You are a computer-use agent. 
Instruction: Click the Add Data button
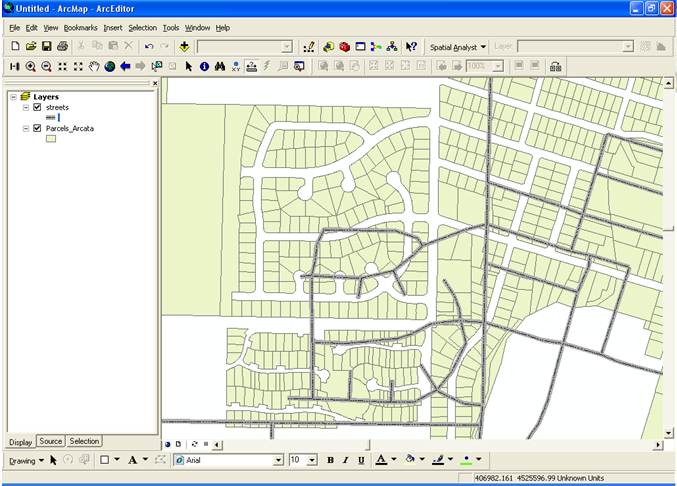185,46
